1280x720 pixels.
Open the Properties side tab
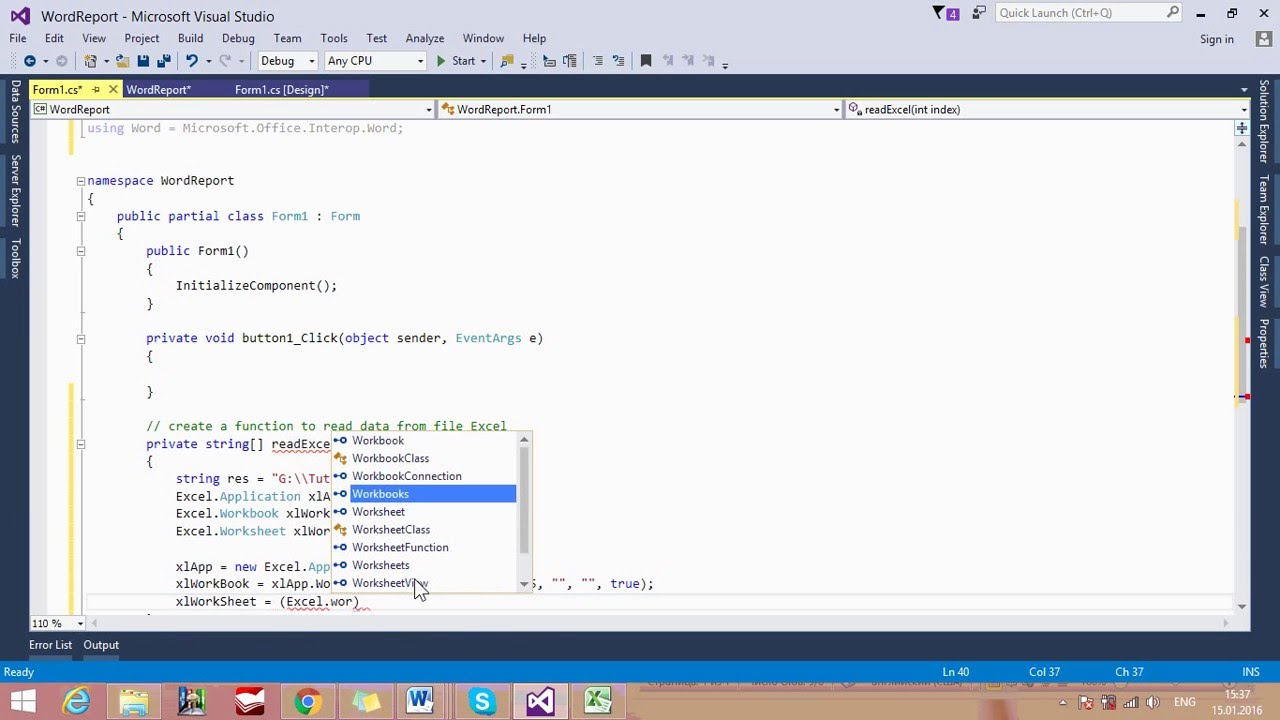click(x=1264, y=343)
